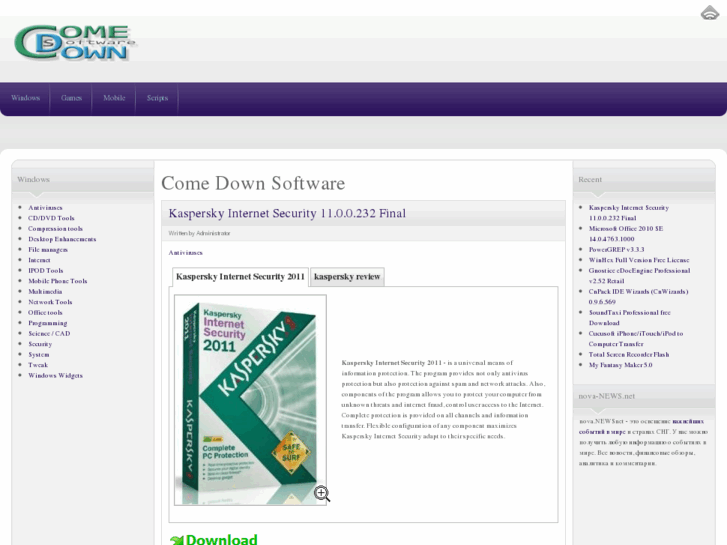Screen dimensions: 727x545
Task: Click the nova-NEWS.net section heading
Action: (x=606, y=396)
